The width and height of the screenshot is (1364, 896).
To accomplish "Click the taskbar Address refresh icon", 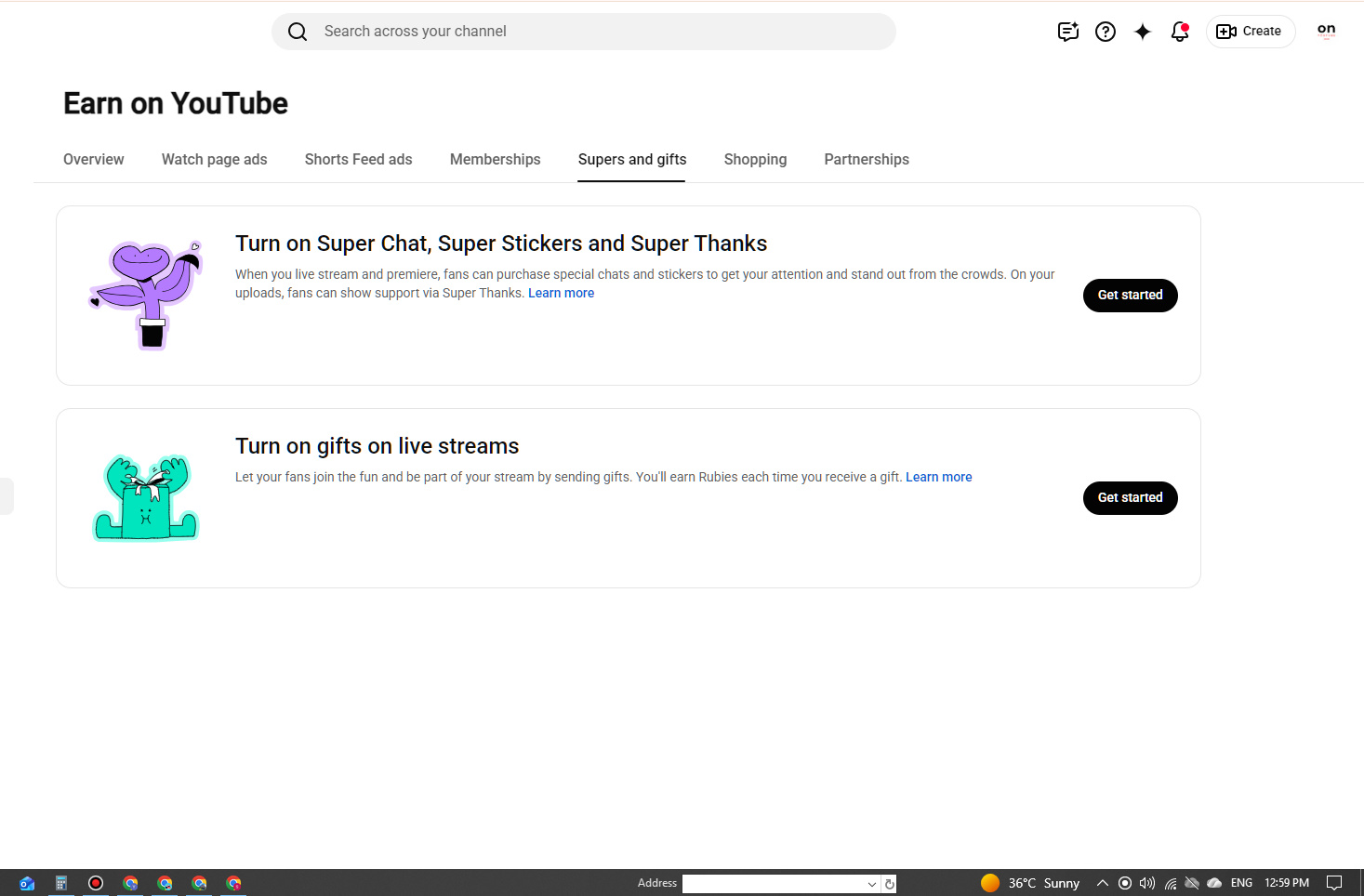I will click(x=890, y=884).
